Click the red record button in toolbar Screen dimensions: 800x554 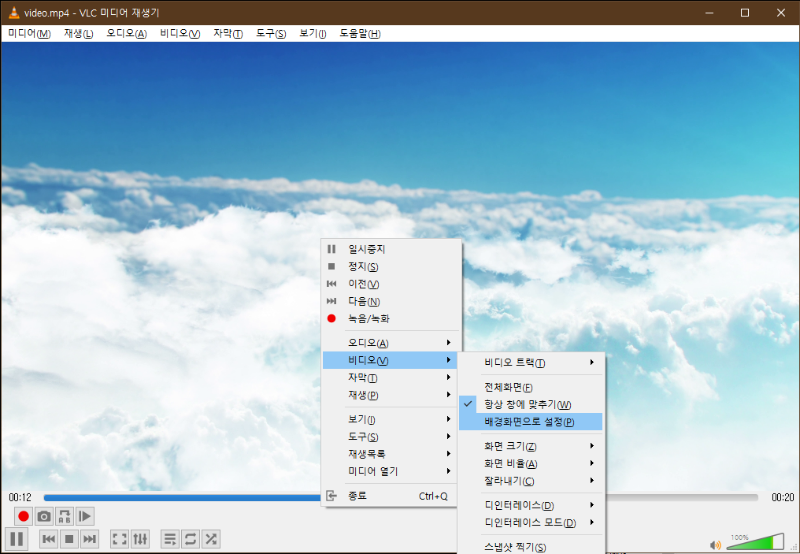coord(23,516)
